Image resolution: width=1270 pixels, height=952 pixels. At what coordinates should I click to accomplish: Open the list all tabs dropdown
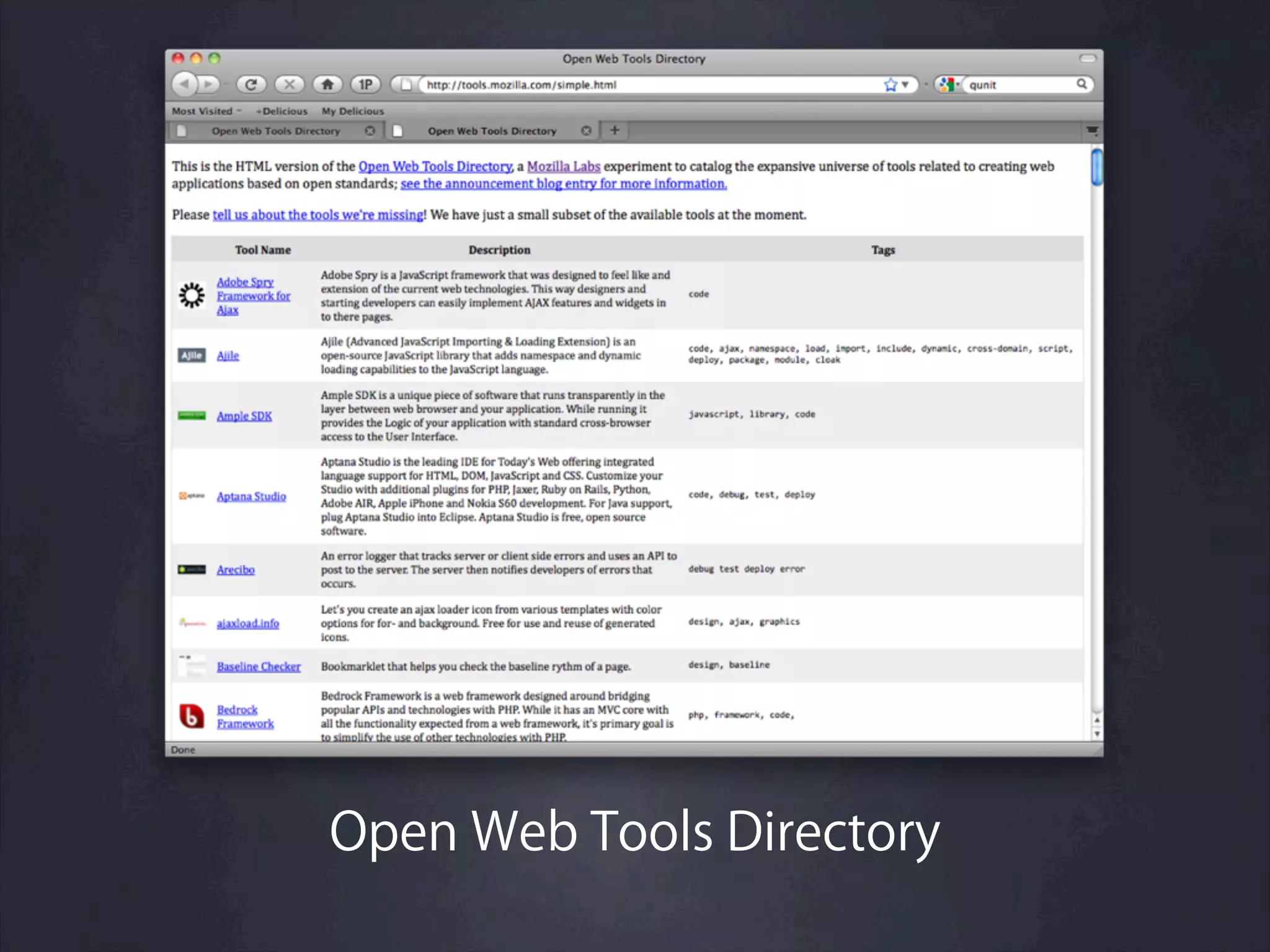click(x=1092, y=131)
